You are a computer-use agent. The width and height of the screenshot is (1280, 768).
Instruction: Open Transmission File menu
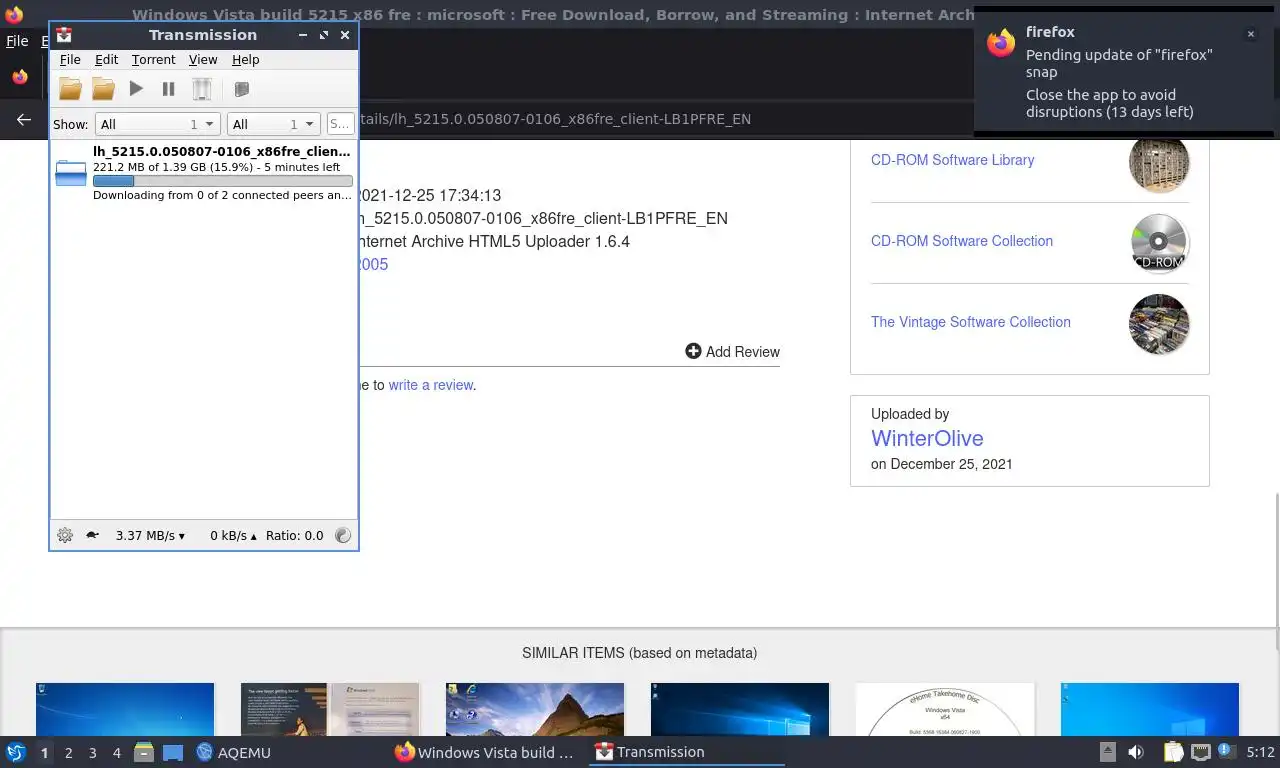(x=70, y=60)
